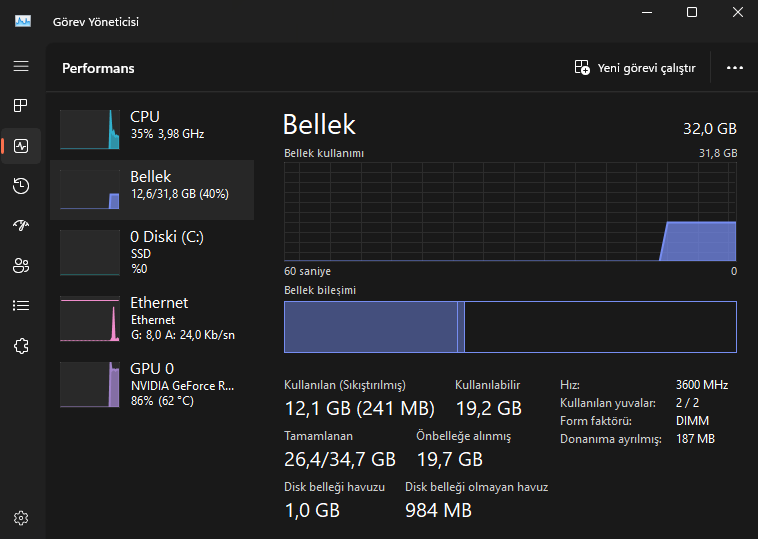Viewport: 758px width, 539px height.
Task: Select the CPU performance item
Action: tap(152, 125)
